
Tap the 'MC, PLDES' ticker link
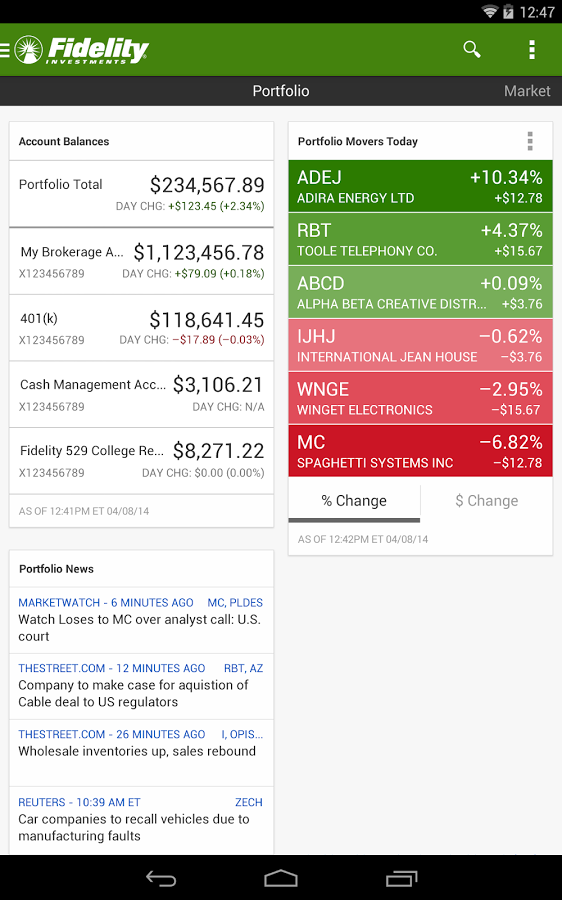click(x=235, y=603)
